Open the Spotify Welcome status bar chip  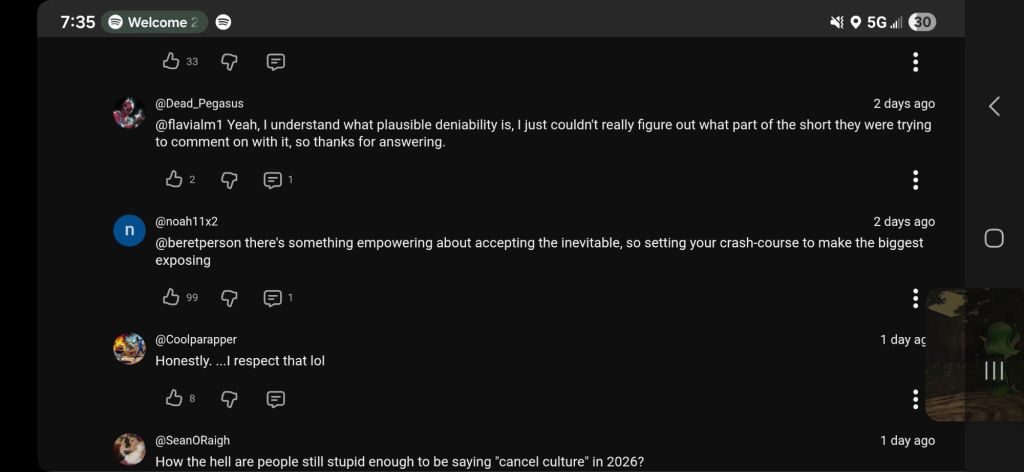(x=153, y=22)
